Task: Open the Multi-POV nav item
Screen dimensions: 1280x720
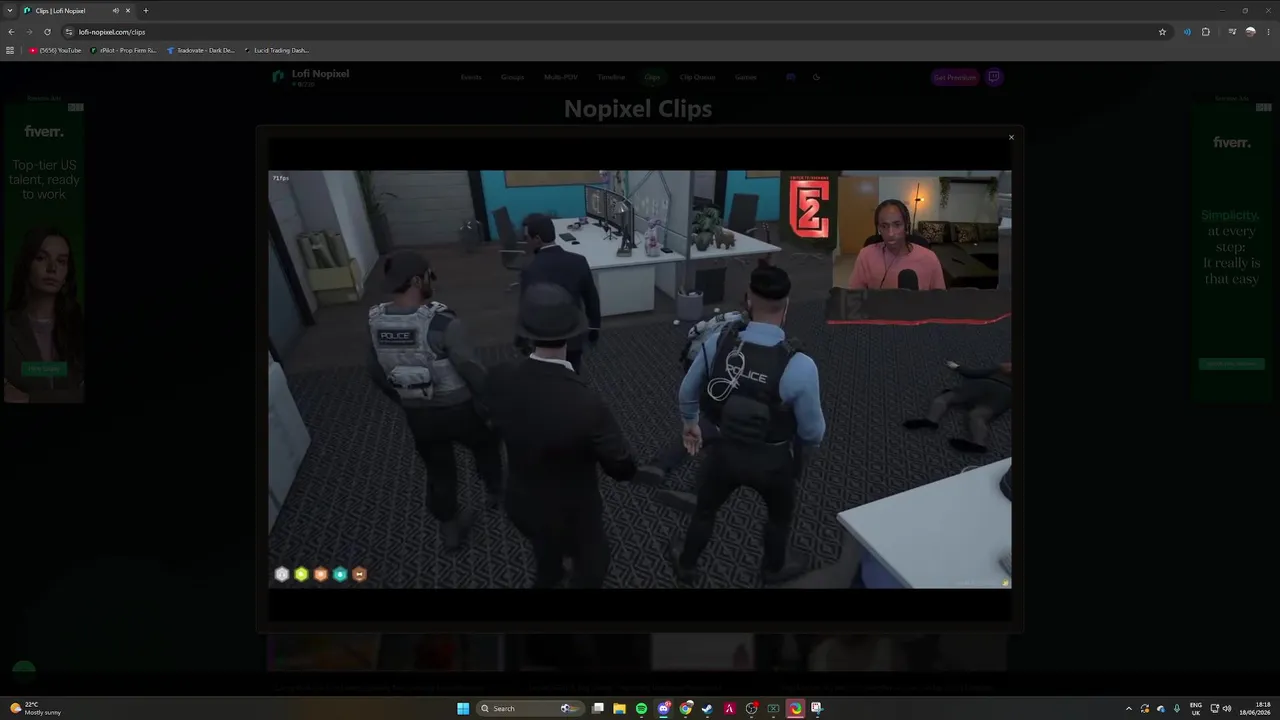Action: [560, 77]
